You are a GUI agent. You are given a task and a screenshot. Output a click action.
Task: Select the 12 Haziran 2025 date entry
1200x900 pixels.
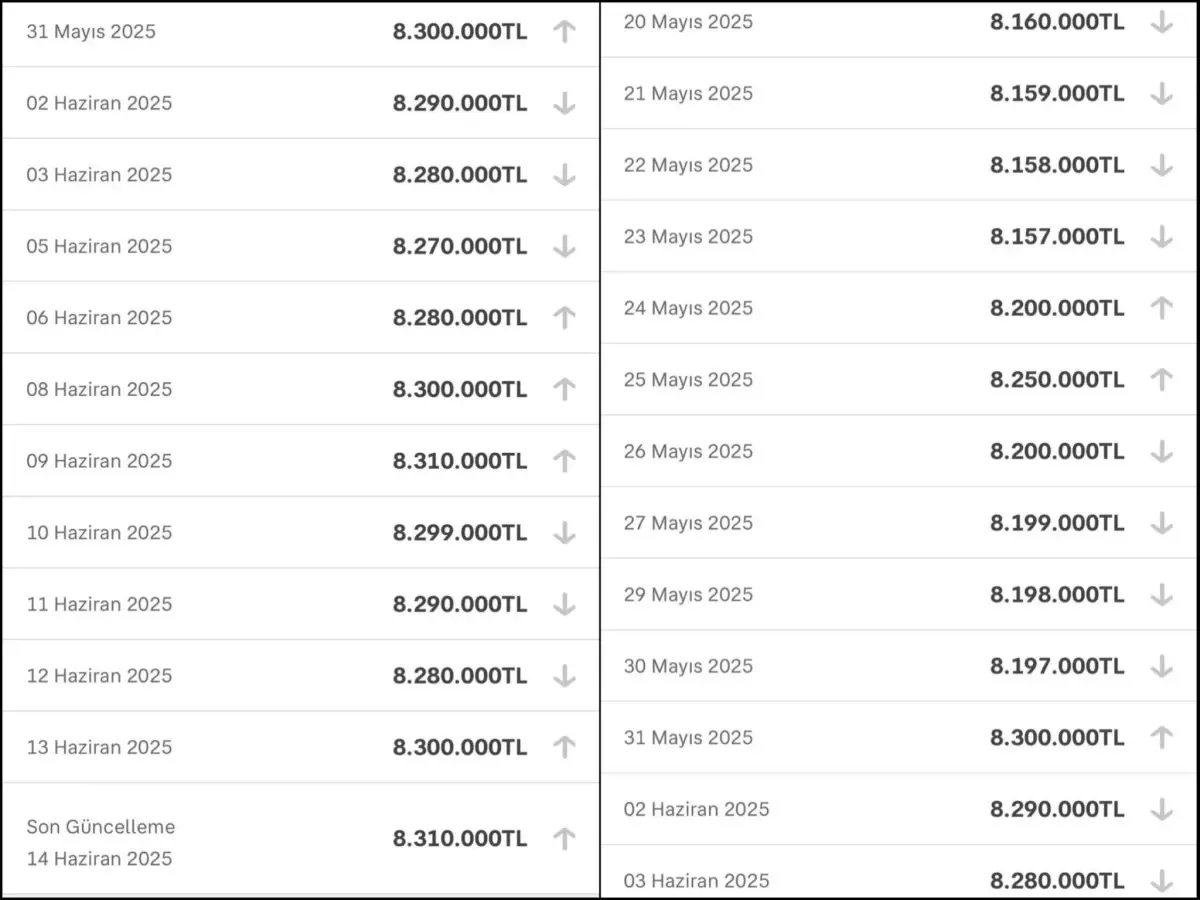pyautogui.click(x=99, y=676)
